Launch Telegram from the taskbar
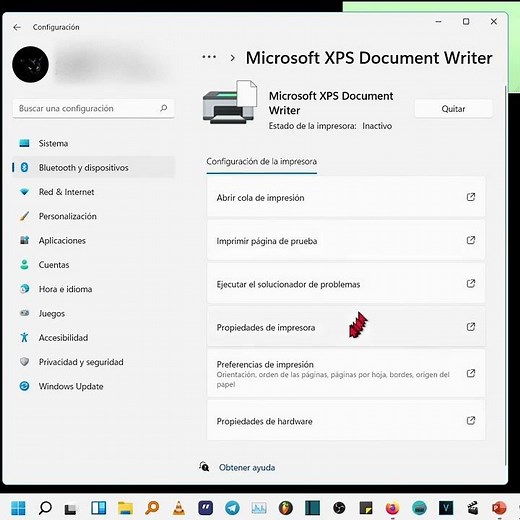The width and height of the screenshot is (520, 520). click(x=232, y=508)
